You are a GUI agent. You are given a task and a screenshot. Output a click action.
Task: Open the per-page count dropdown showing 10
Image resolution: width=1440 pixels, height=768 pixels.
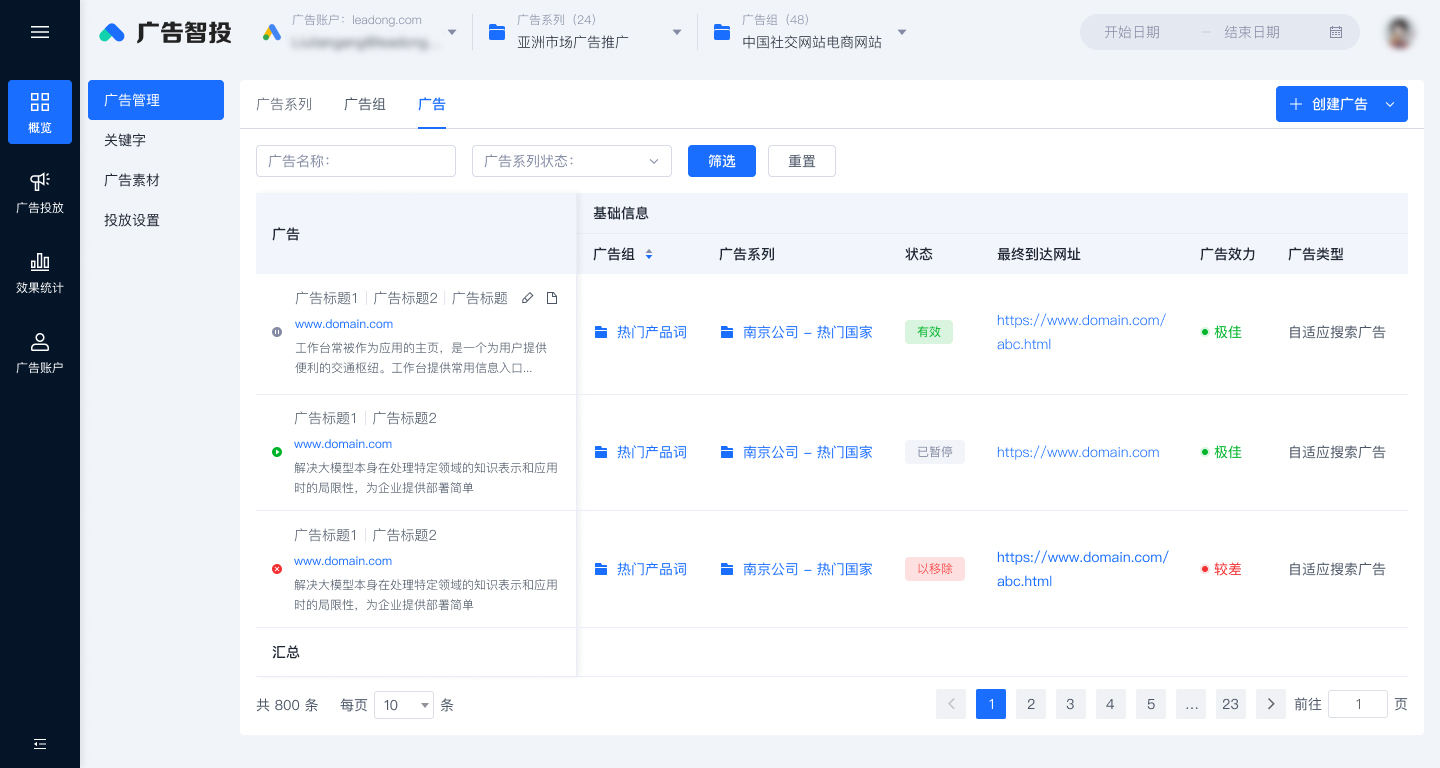pyautogui.click(x=404, y=705)
